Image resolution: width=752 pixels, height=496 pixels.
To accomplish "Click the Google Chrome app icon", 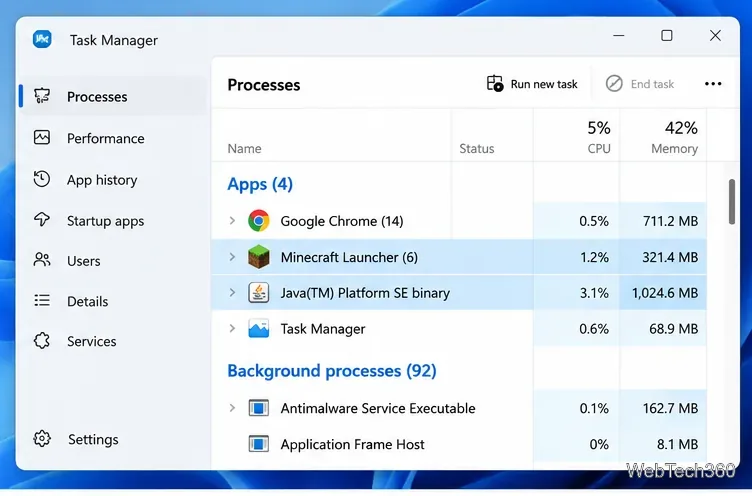I will (x=258, y=221).
